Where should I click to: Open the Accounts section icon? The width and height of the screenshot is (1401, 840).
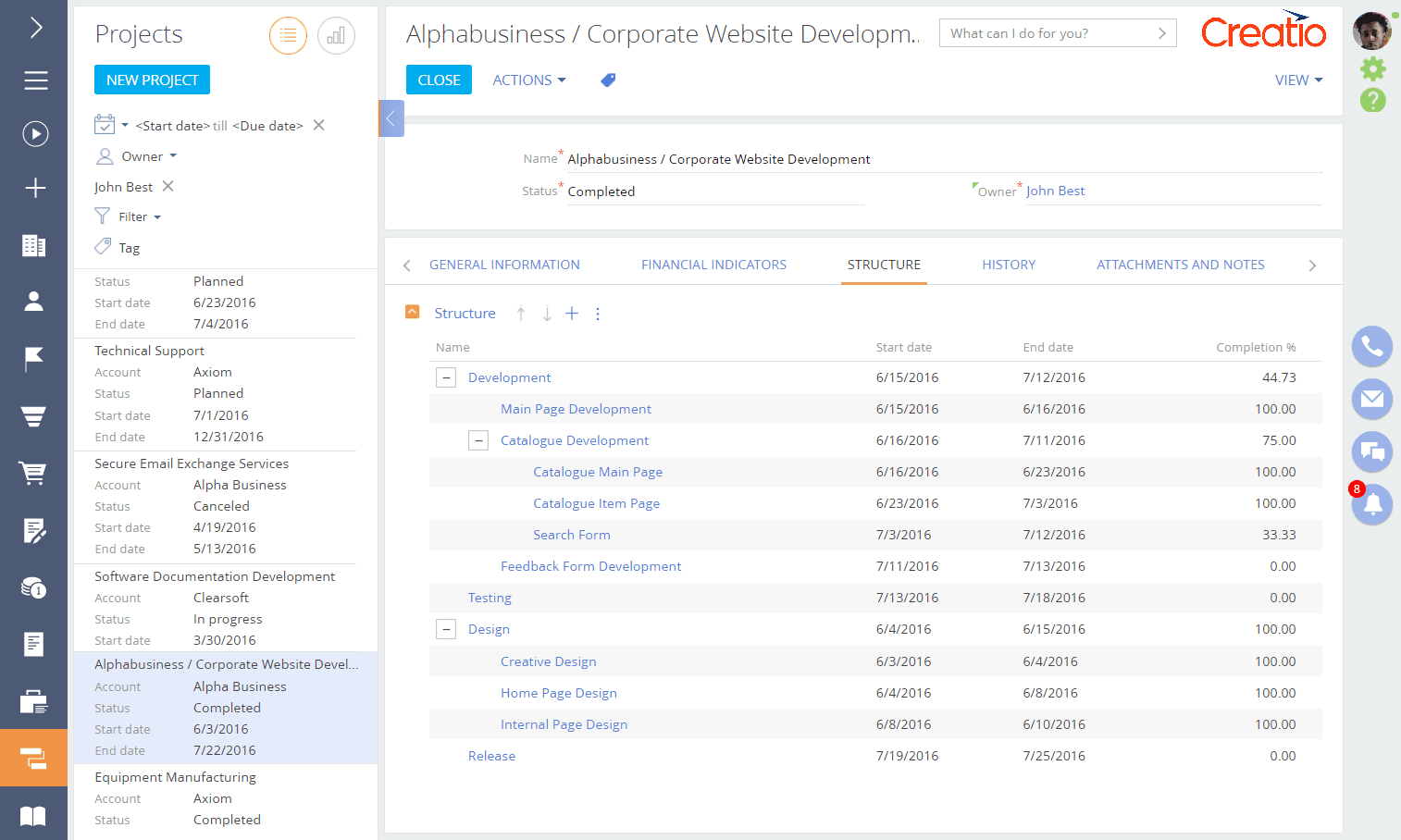[34, 245]
